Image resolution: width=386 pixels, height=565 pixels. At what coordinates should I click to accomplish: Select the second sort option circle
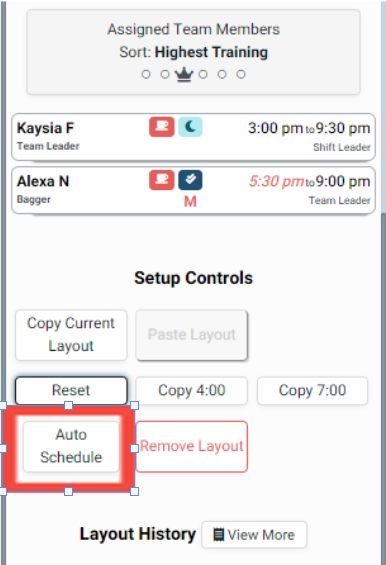click(x=165, y=74)
